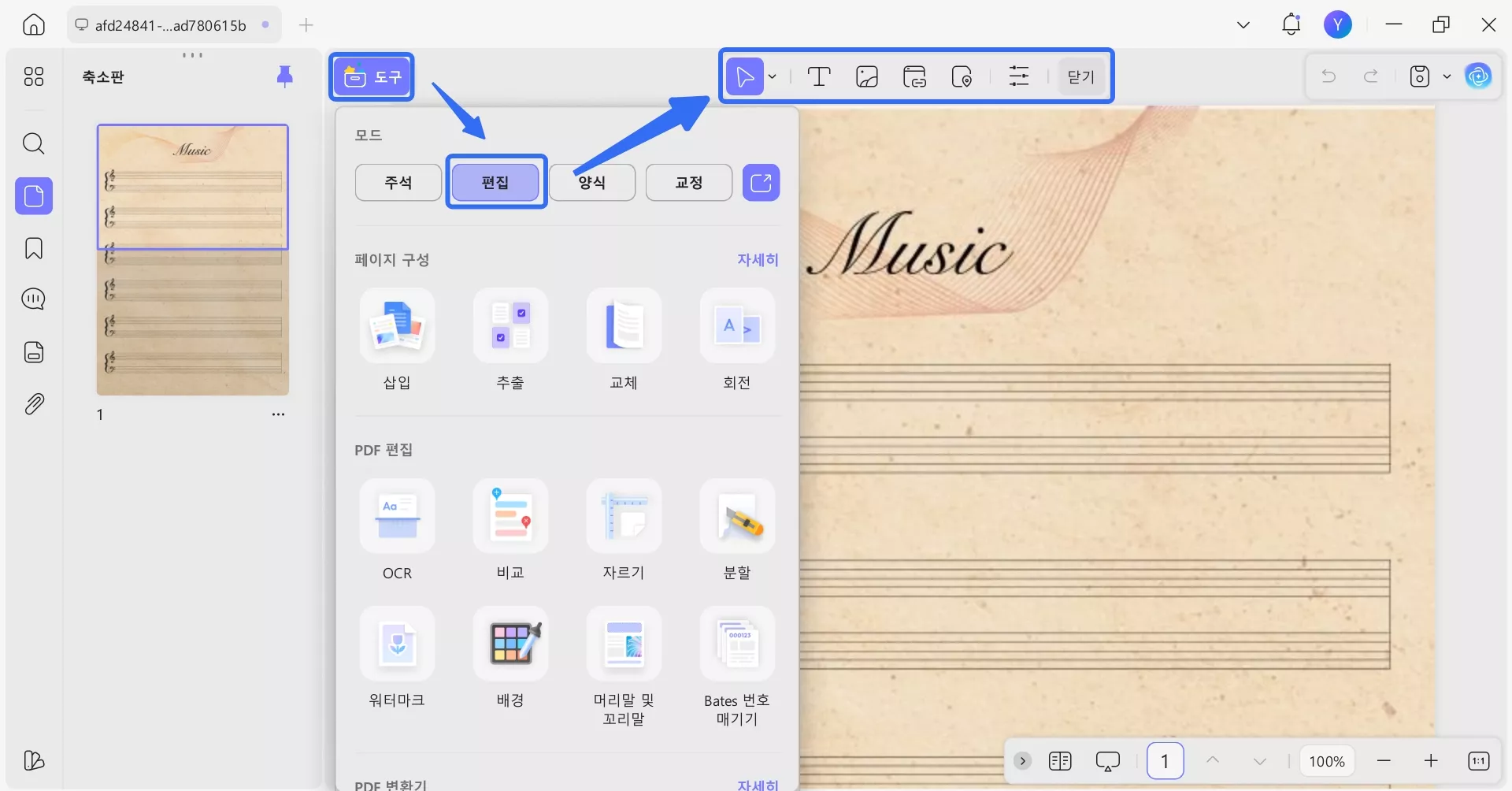Viewport: 1512px width, 791px height.
Task: Expand the dropdown chevron near notifications
Action: [1243, 24]
